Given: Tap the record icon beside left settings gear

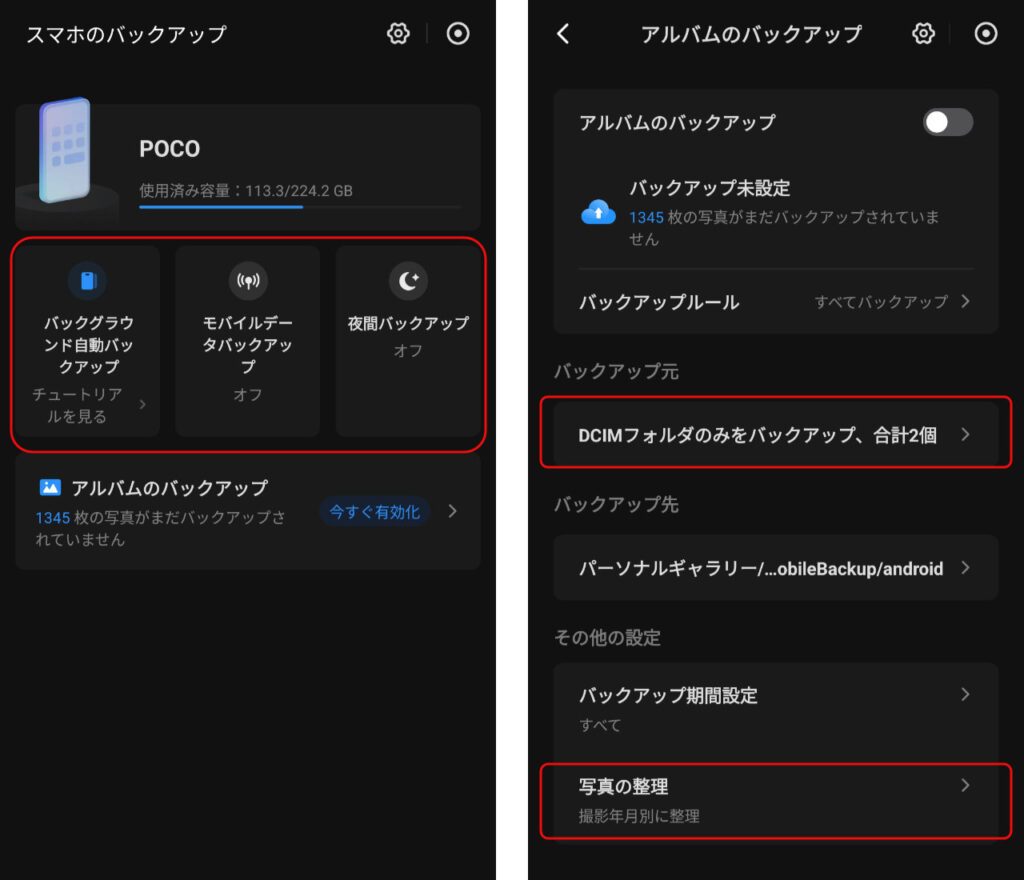Looking at the screenshot, I should 458,33.
